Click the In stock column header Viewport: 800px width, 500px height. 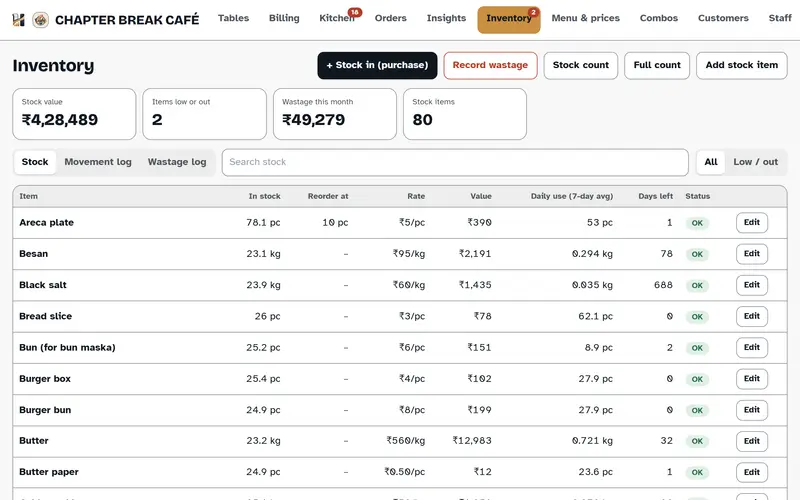(x=264, y=196)
